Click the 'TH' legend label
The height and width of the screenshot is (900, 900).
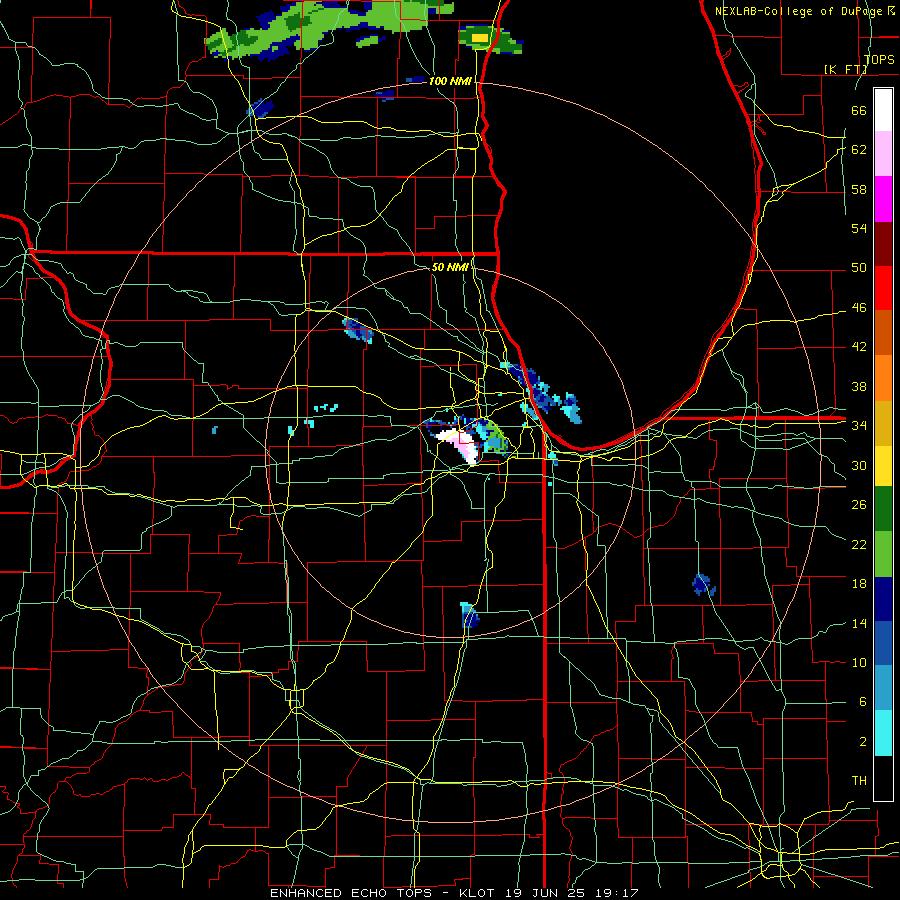click(x=859, y=781)
